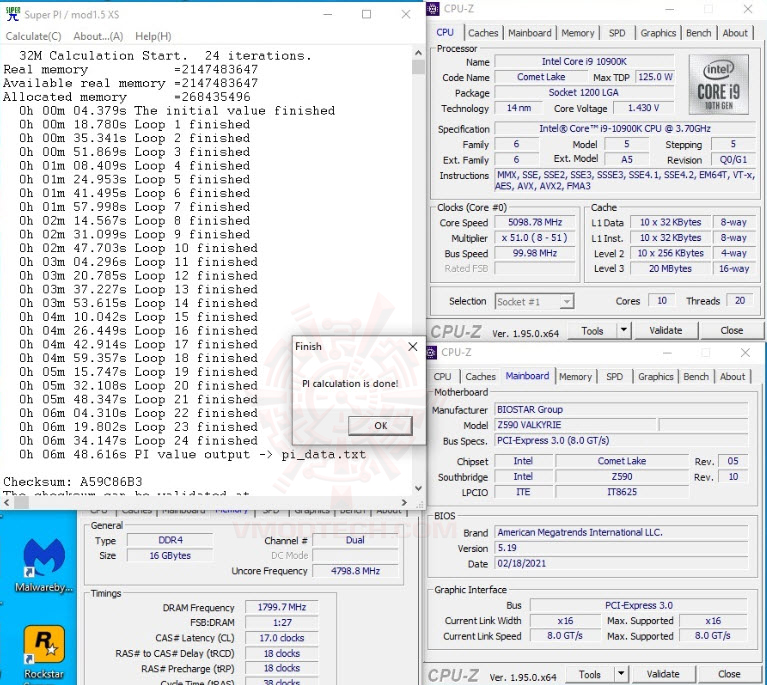Image resolution: width=767 pixels, height=685 pixels.
Task: Select Graphics tab in Mainboard CPU-Z window
Action: (655, 377)
